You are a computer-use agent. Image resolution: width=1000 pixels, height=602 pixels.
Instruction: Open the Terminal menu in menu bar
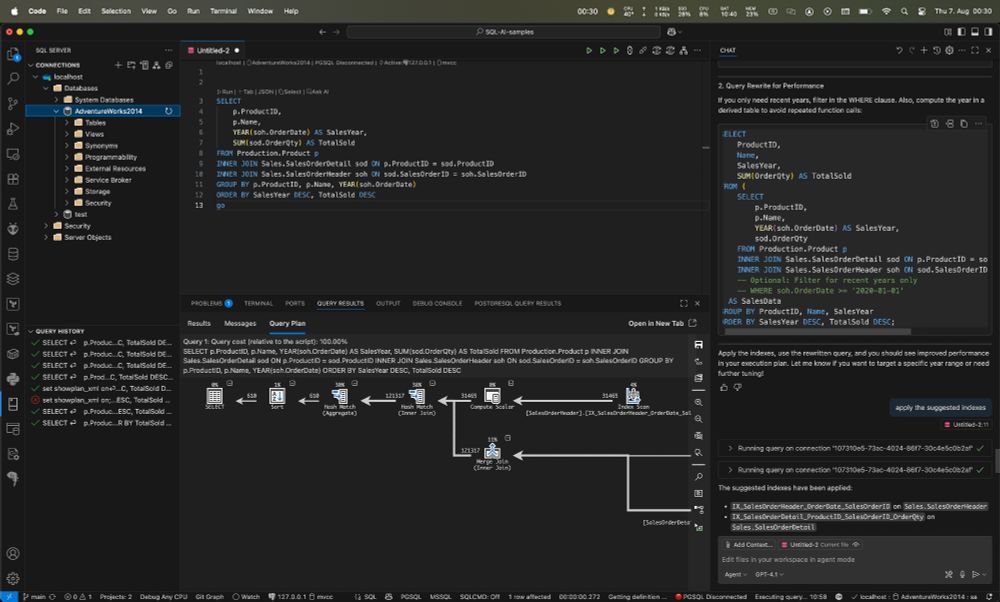coord(223,11)
